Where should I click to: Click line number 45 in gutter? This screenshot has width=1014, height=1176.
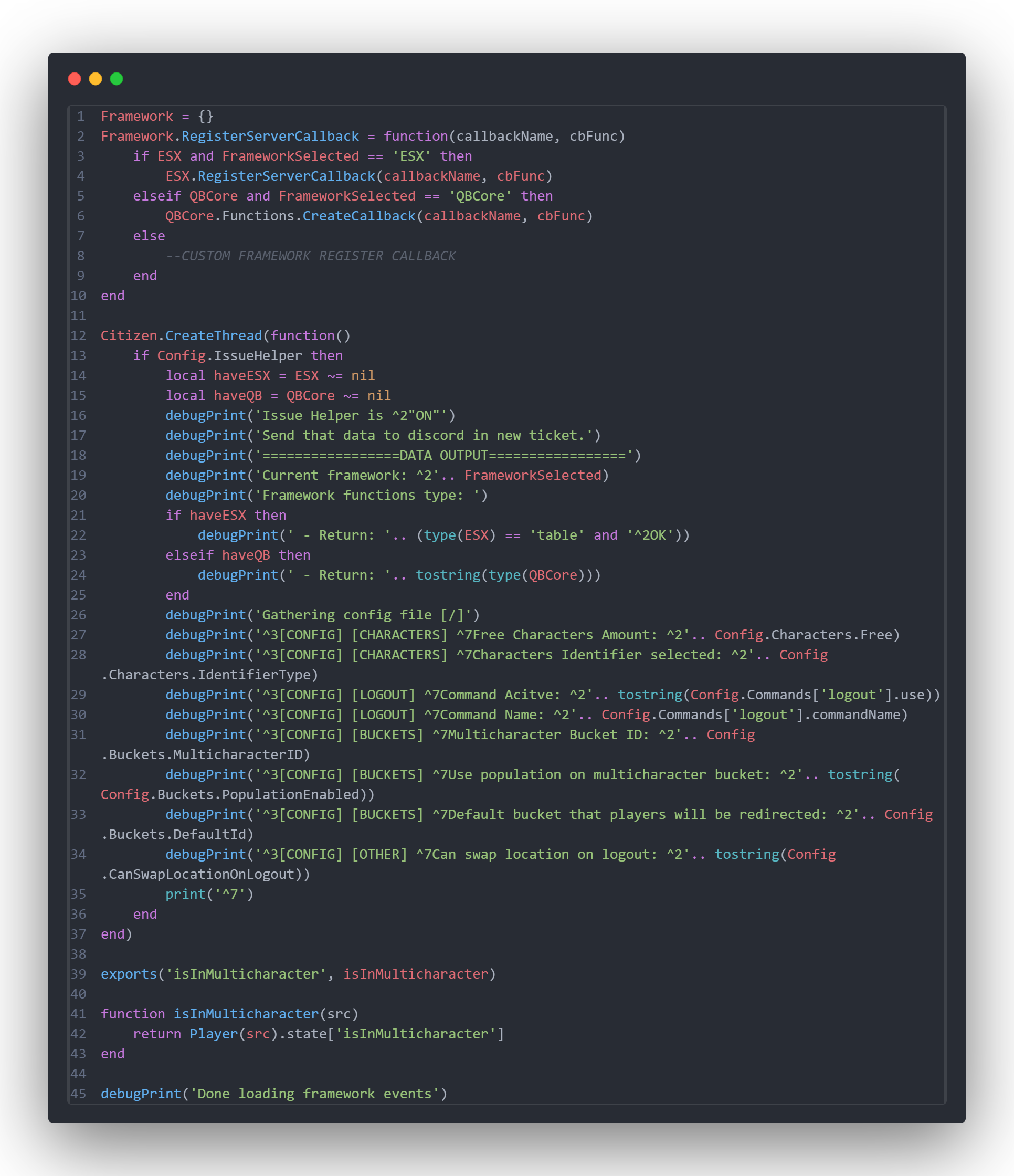[x=78, y=1093]
